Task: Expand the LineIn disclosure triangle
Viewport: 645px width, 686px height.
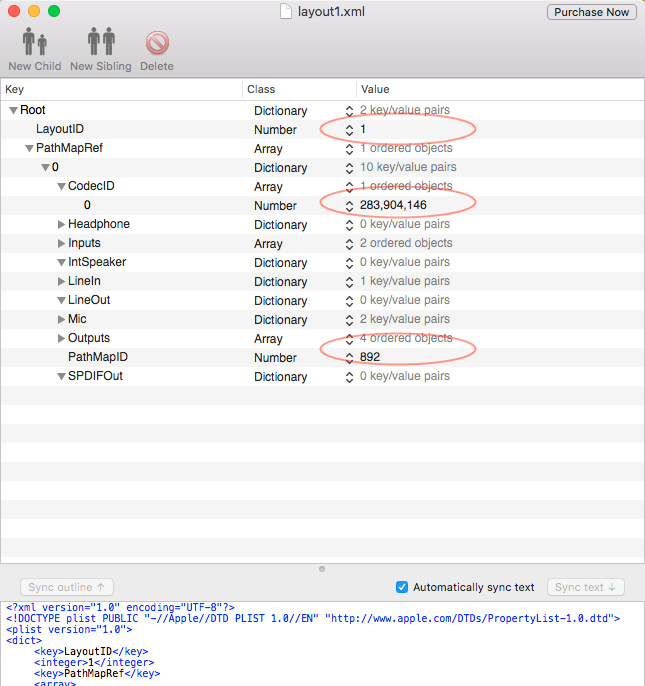Action: point(62,282)
